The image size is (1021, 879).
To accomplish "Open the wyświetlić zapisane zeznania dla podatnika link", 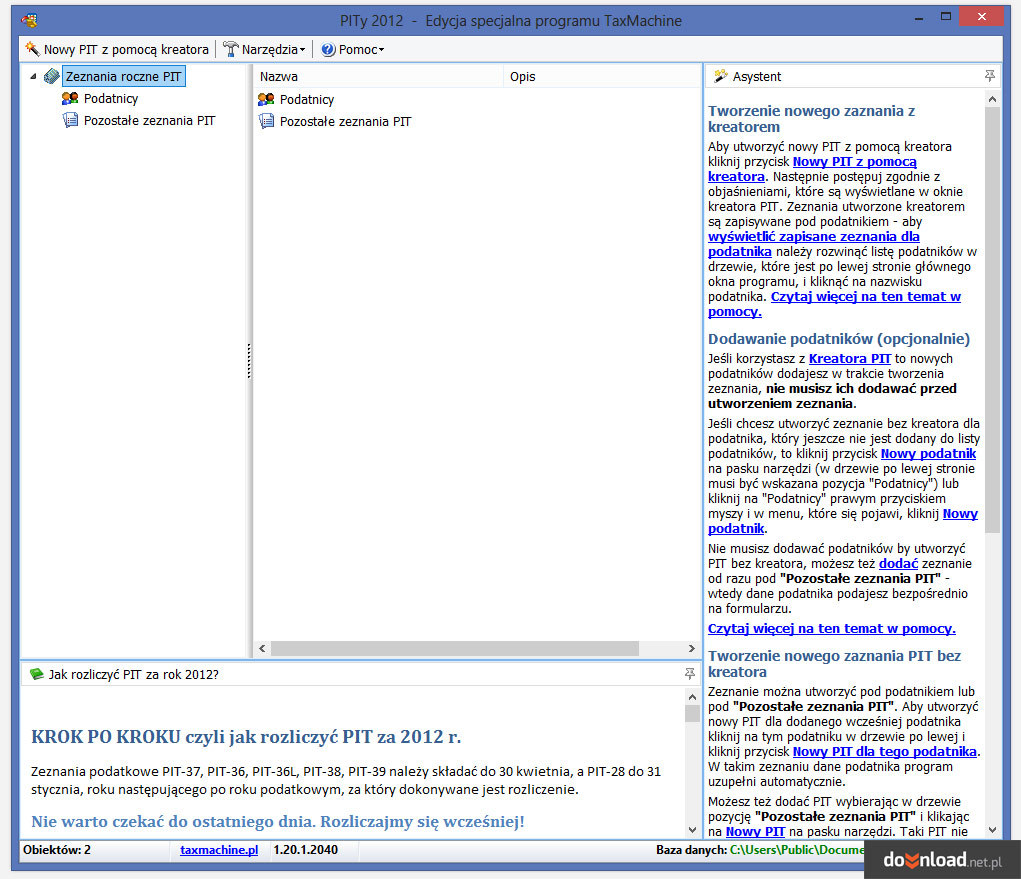I will [814, 244].
